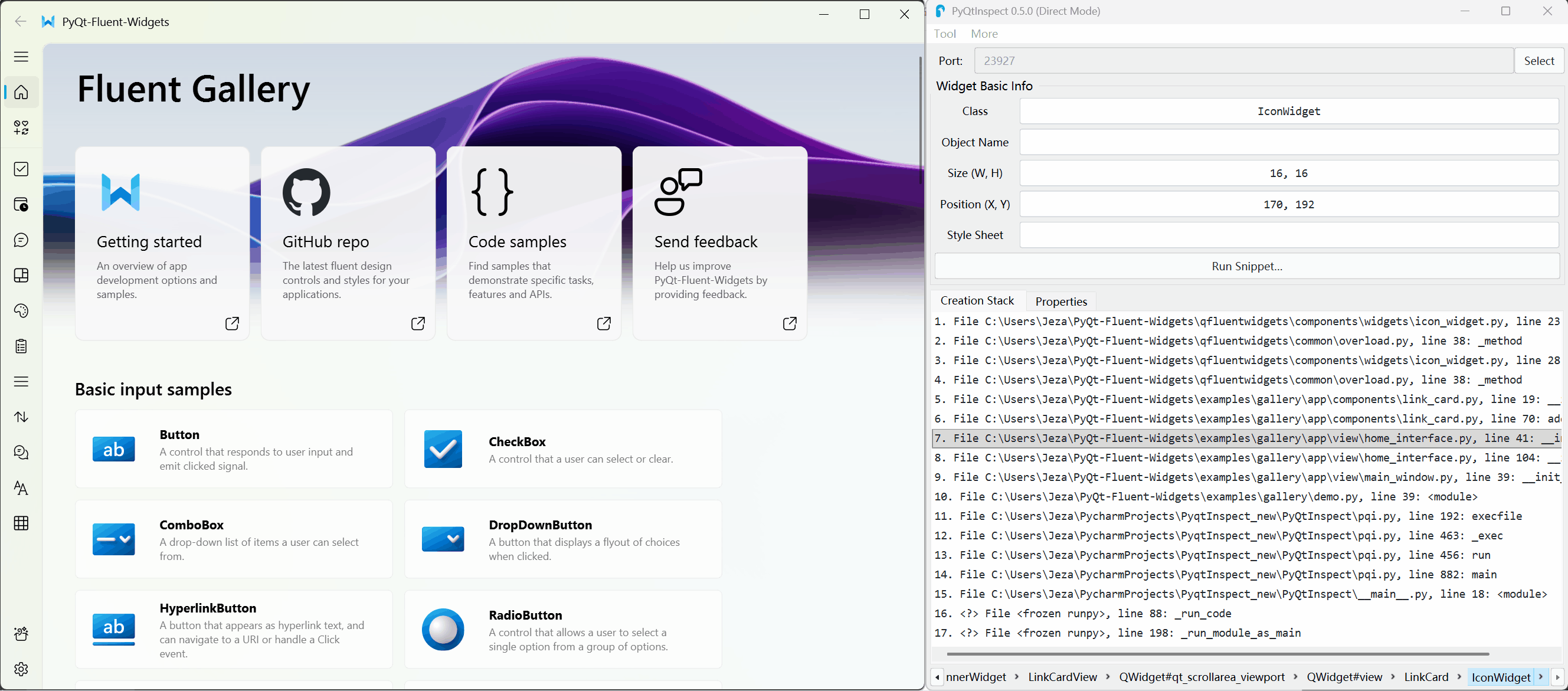Viewport: 1568px width, 691px height.
Task: Open the RadioButton sample card
Action: [x=562, y=630]
